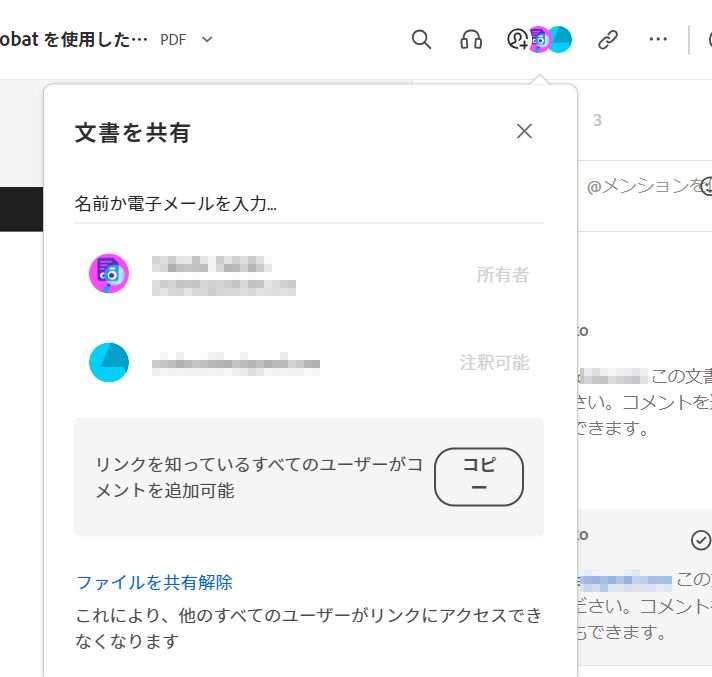Click the owner's pink avatar in share list

click(x=109, y=273)
